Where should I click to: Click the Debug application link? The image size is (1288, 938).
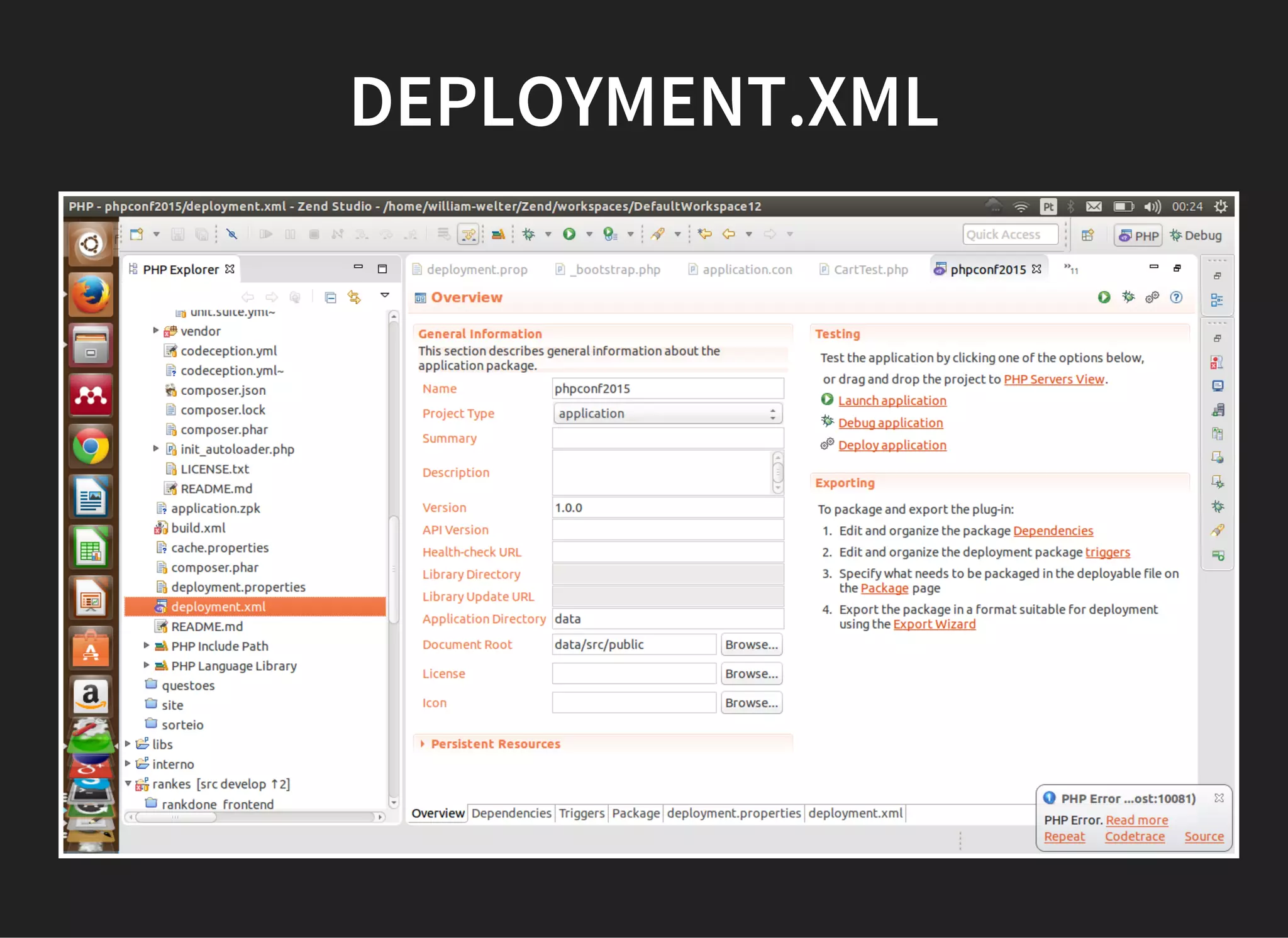click(891, 422)
